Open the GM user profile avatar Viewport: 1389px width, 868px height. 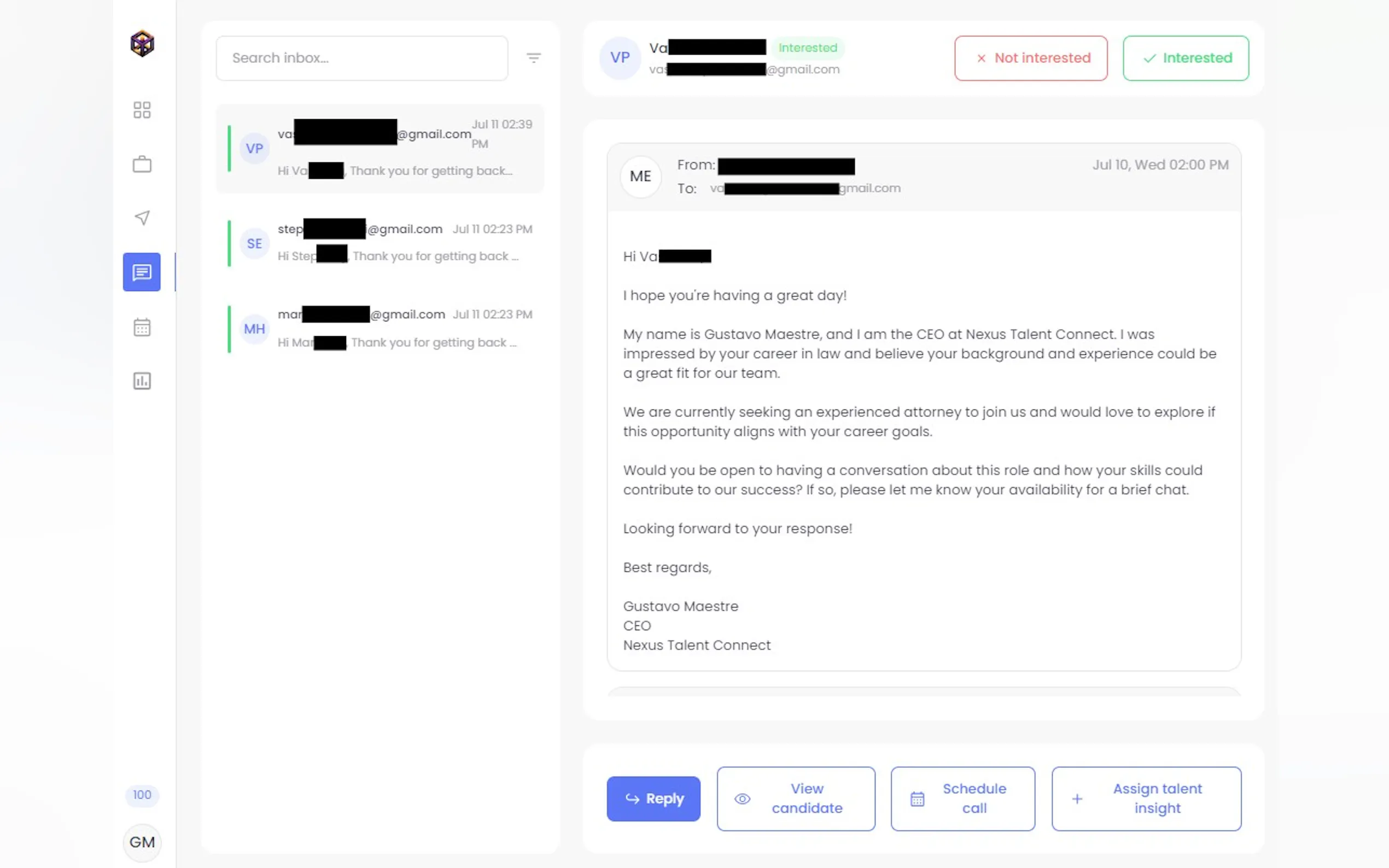142,842
